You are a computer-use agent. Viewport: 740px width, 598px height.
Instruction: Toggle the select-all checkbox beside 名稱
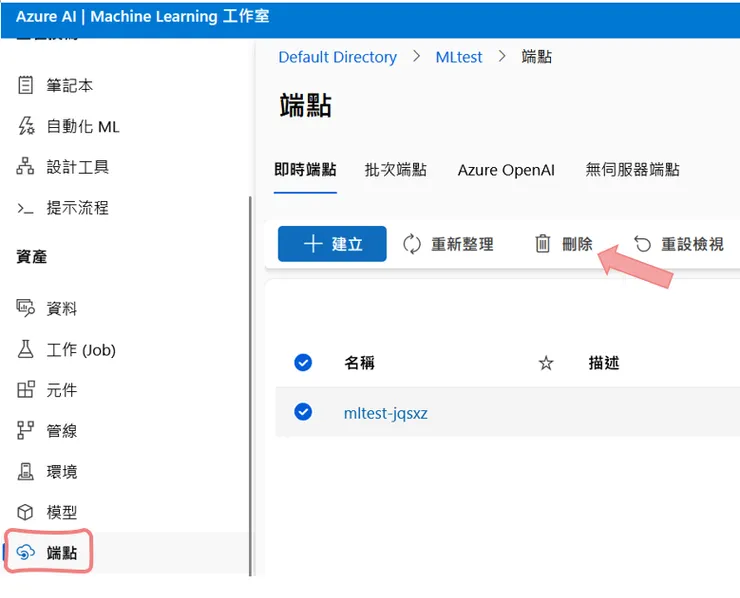[303, 362]
